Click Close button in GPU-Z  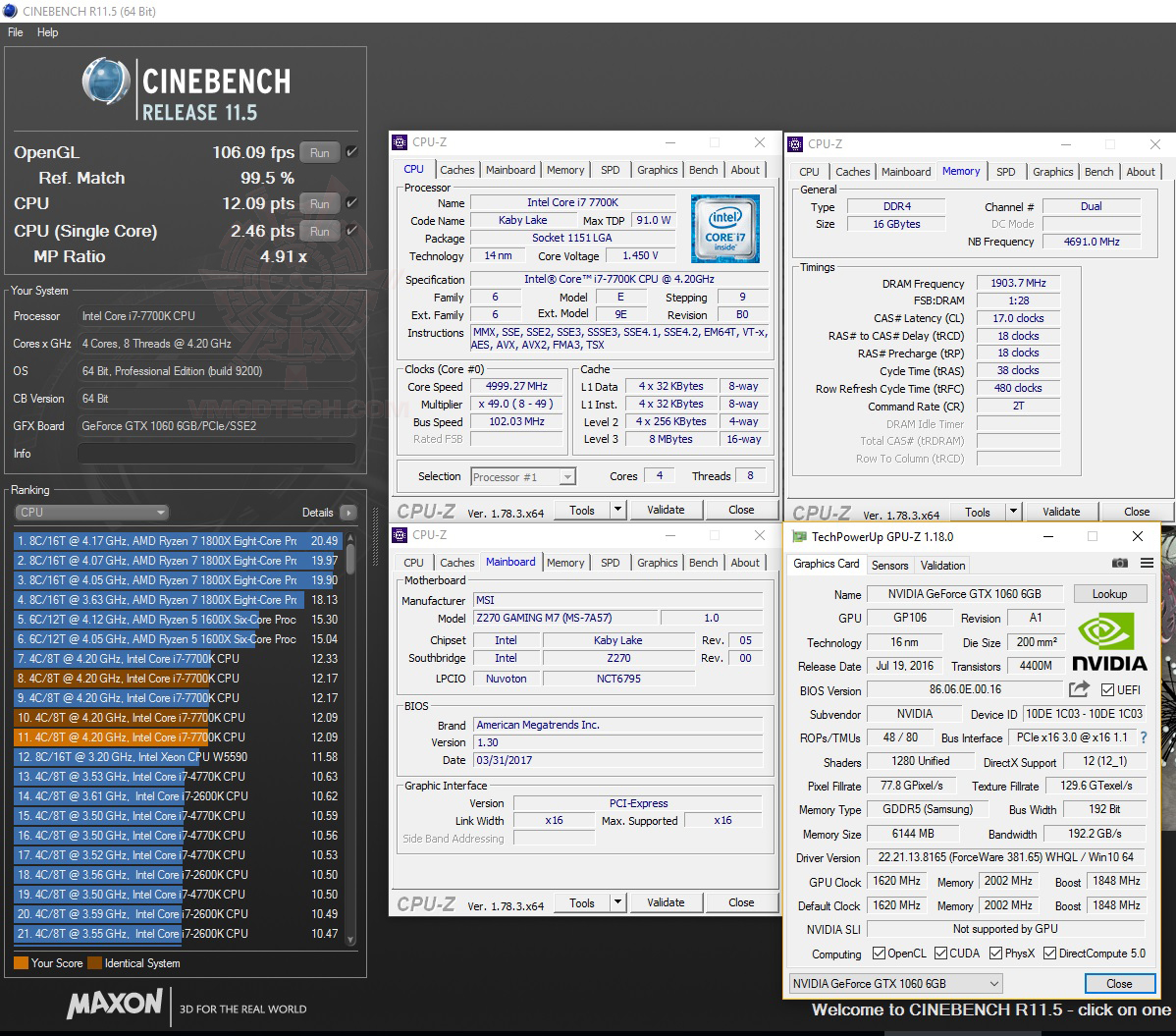pos(1119,984)
